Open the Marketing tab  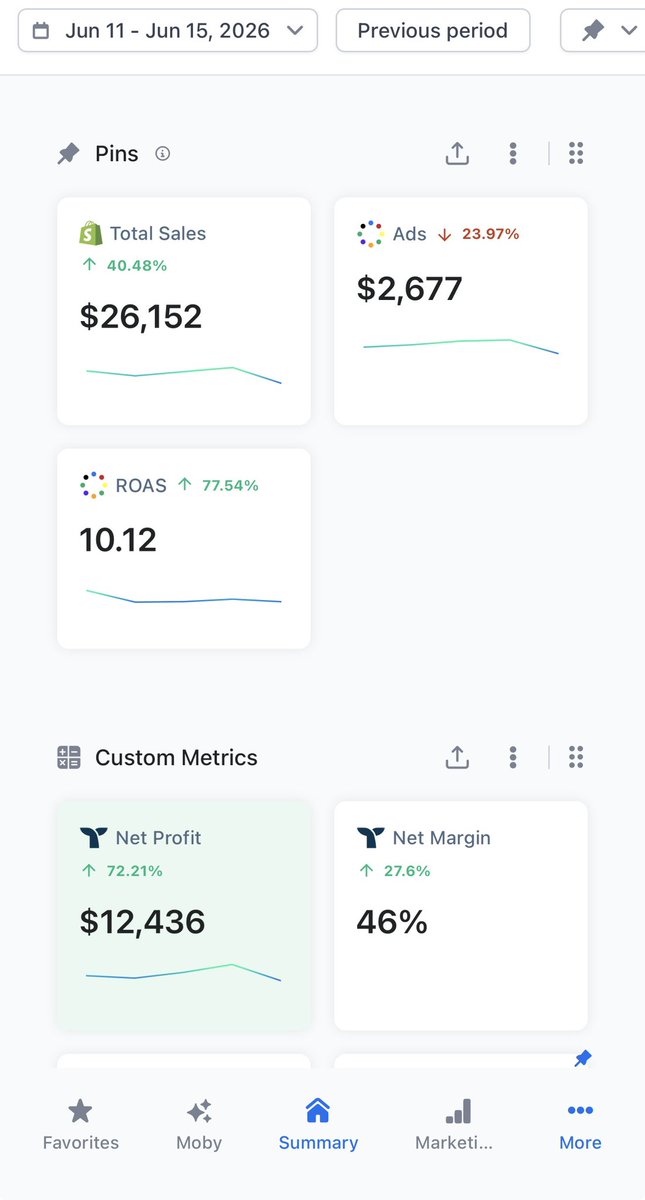pyautogui.click(x=455, y=1125)
